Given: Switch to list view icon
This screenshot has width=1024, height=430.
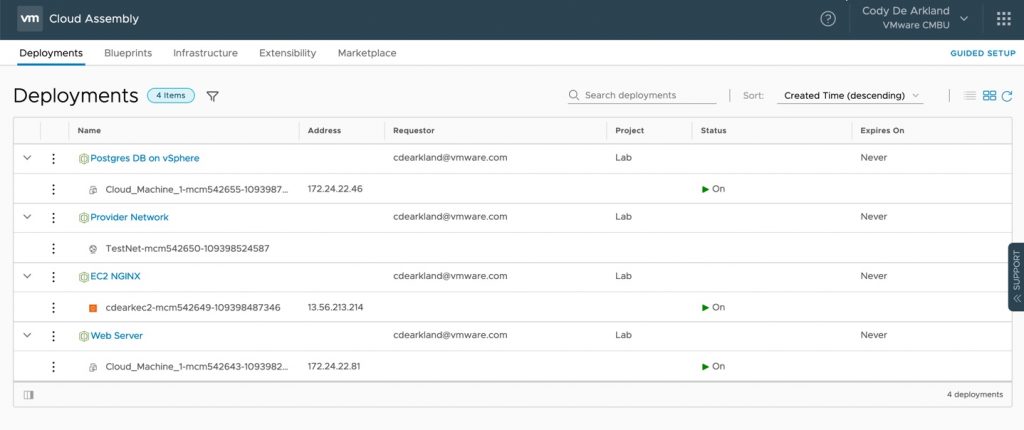Looking at the screenshot, I should [970, 95].
